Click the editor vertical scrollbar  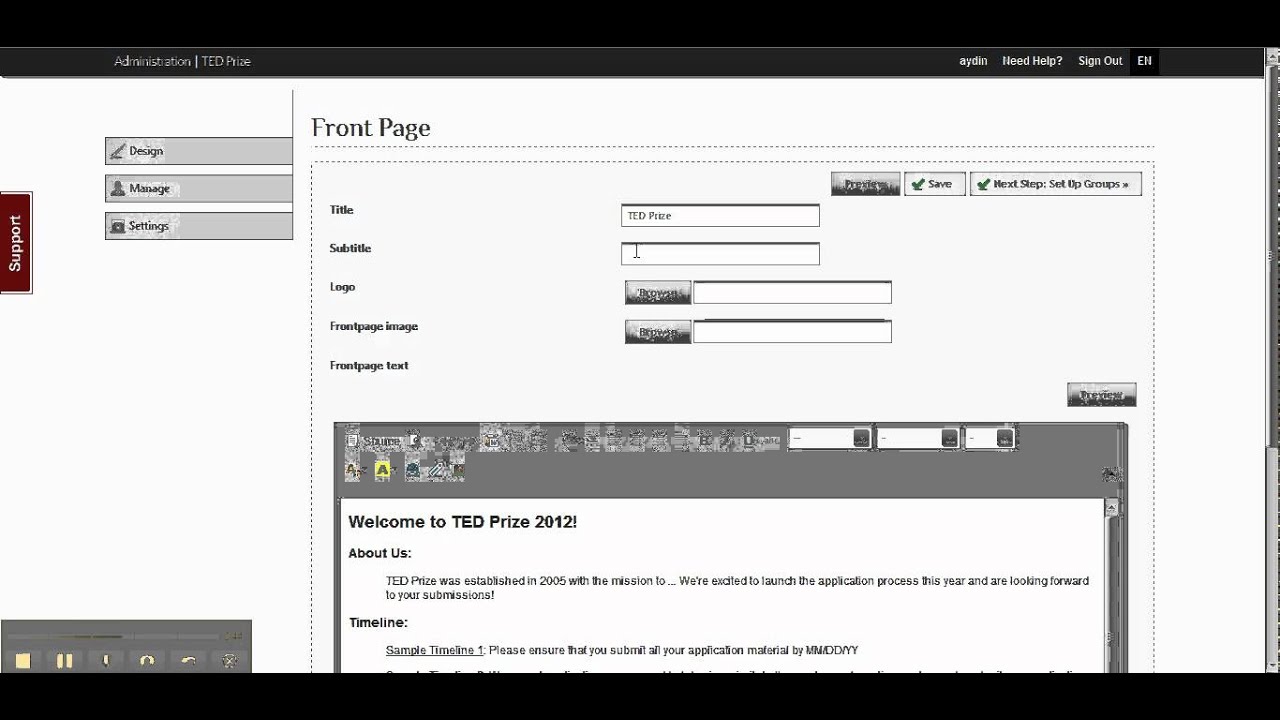[x=1111, y=585]
